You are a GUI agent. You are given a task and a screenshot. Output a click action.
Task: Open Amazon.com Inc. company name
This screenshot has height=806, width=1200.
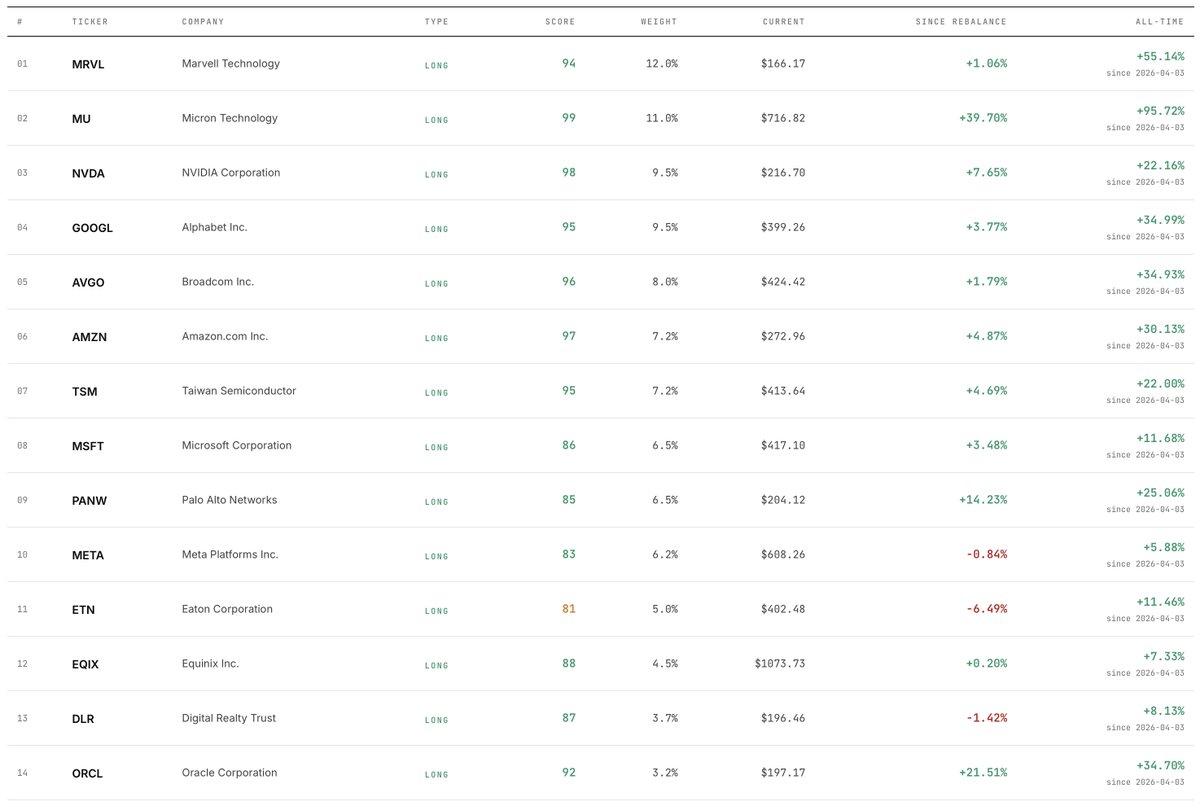pos(225,336)
